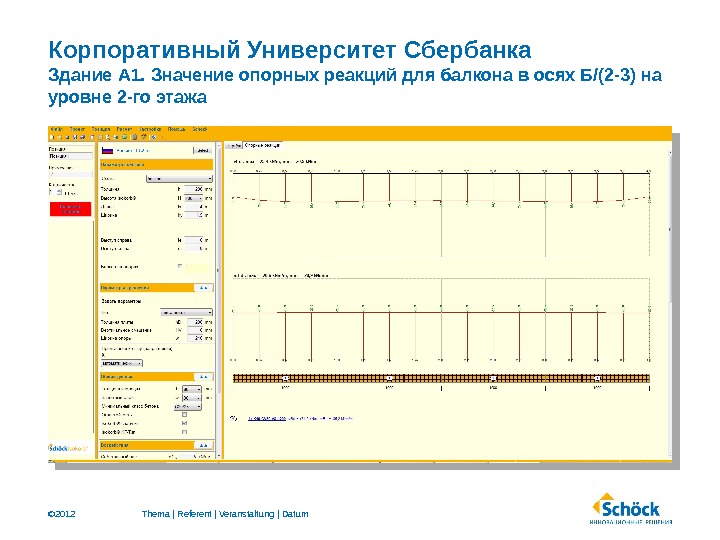Click the blue round toolbar icon
The width and height of the screenshot is (720, 540).
153,137
